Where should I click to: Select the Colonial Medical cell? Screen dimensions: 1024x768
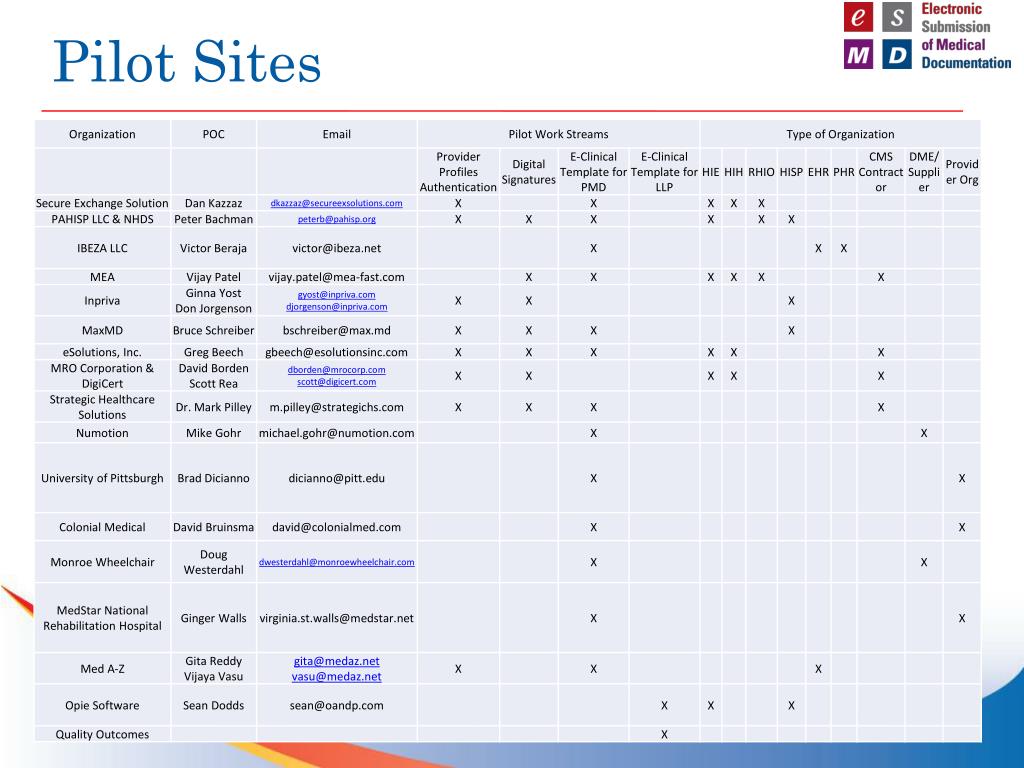[102, 527]
